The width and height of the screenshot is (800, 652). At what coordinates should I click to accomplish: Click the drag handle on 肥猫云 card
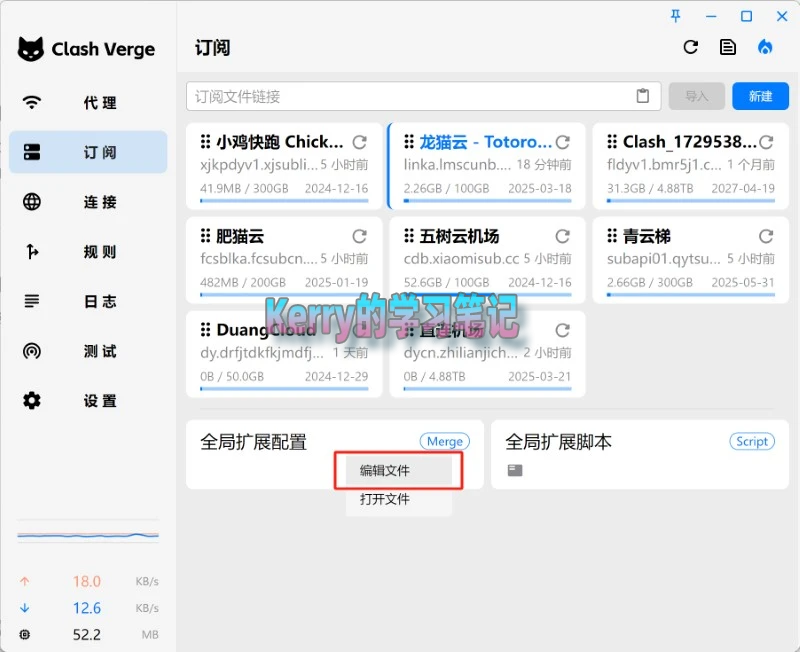point(206,236)
